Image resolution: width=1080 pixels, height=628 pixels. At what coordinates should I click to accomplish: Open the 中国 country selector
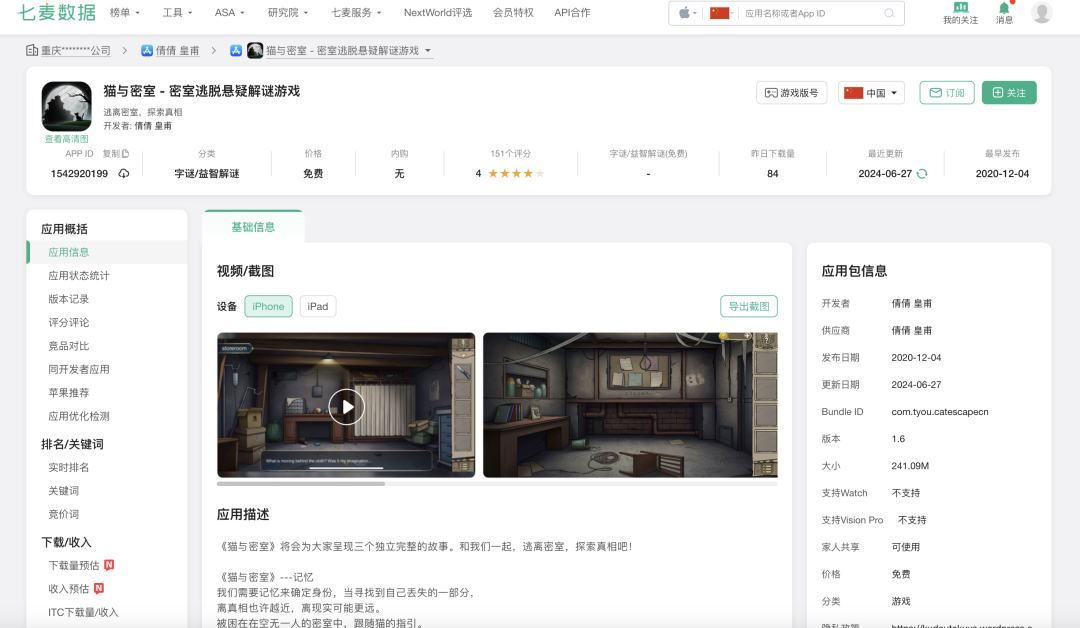click(x=871, y=93)
